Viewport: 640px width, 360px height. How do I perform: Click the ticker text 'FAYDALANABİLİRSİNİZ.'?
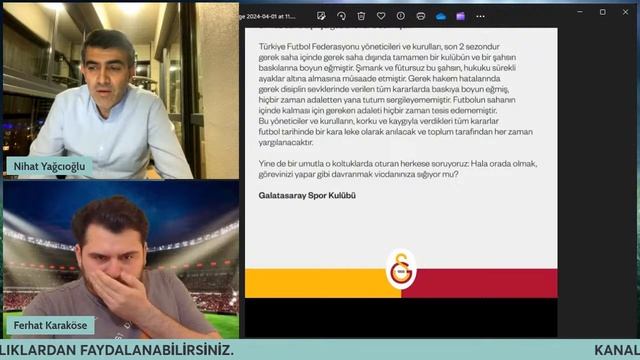[x=157, y=350]
